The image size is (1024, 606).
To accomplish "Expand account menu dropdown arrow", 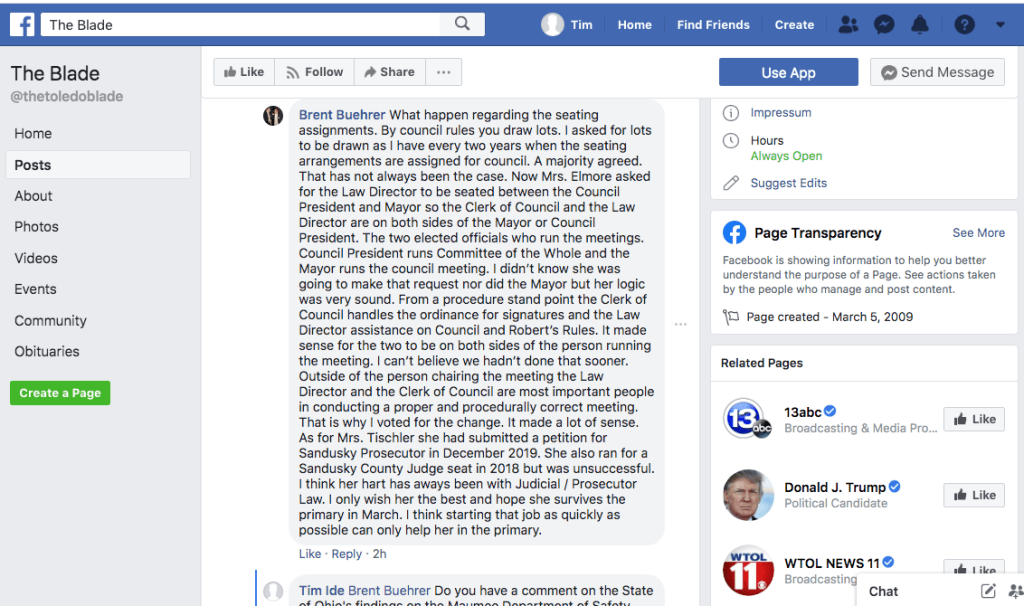I will 1001,25.
